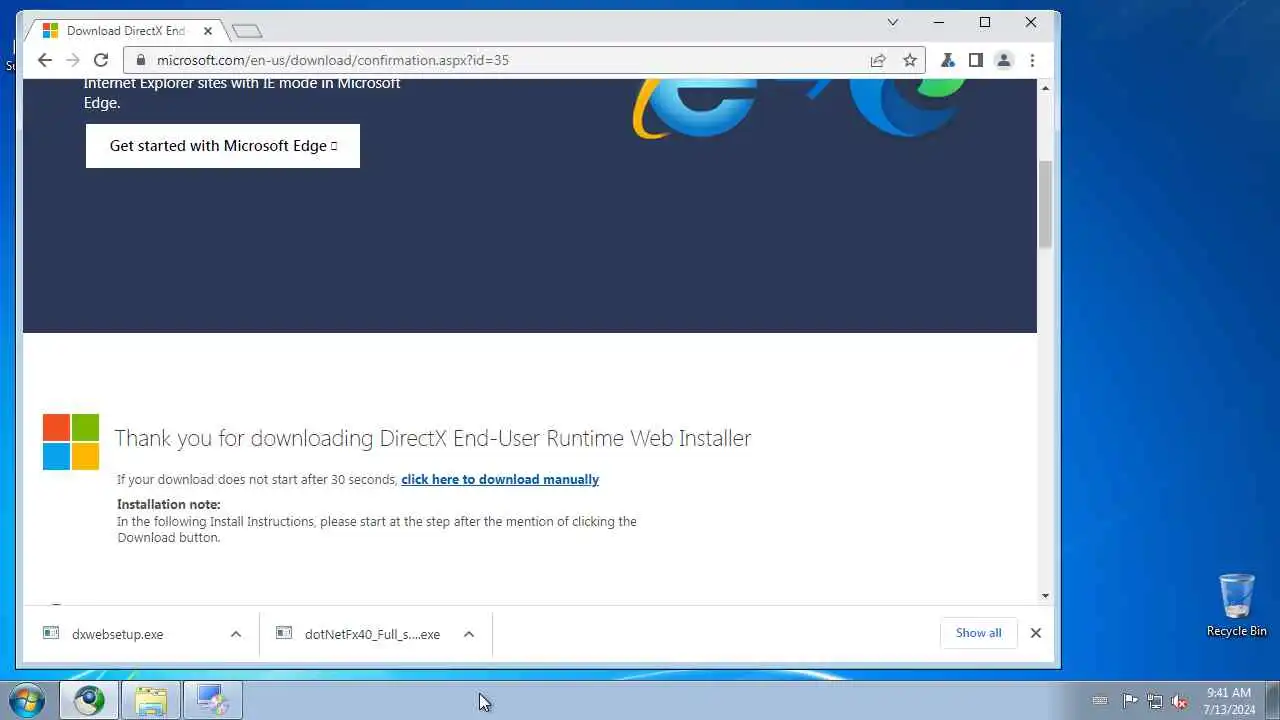Viewport: 1280px width, 720px height.
Task: Open the Chrome Labs flask icon
Action: (x=947, y=60)
